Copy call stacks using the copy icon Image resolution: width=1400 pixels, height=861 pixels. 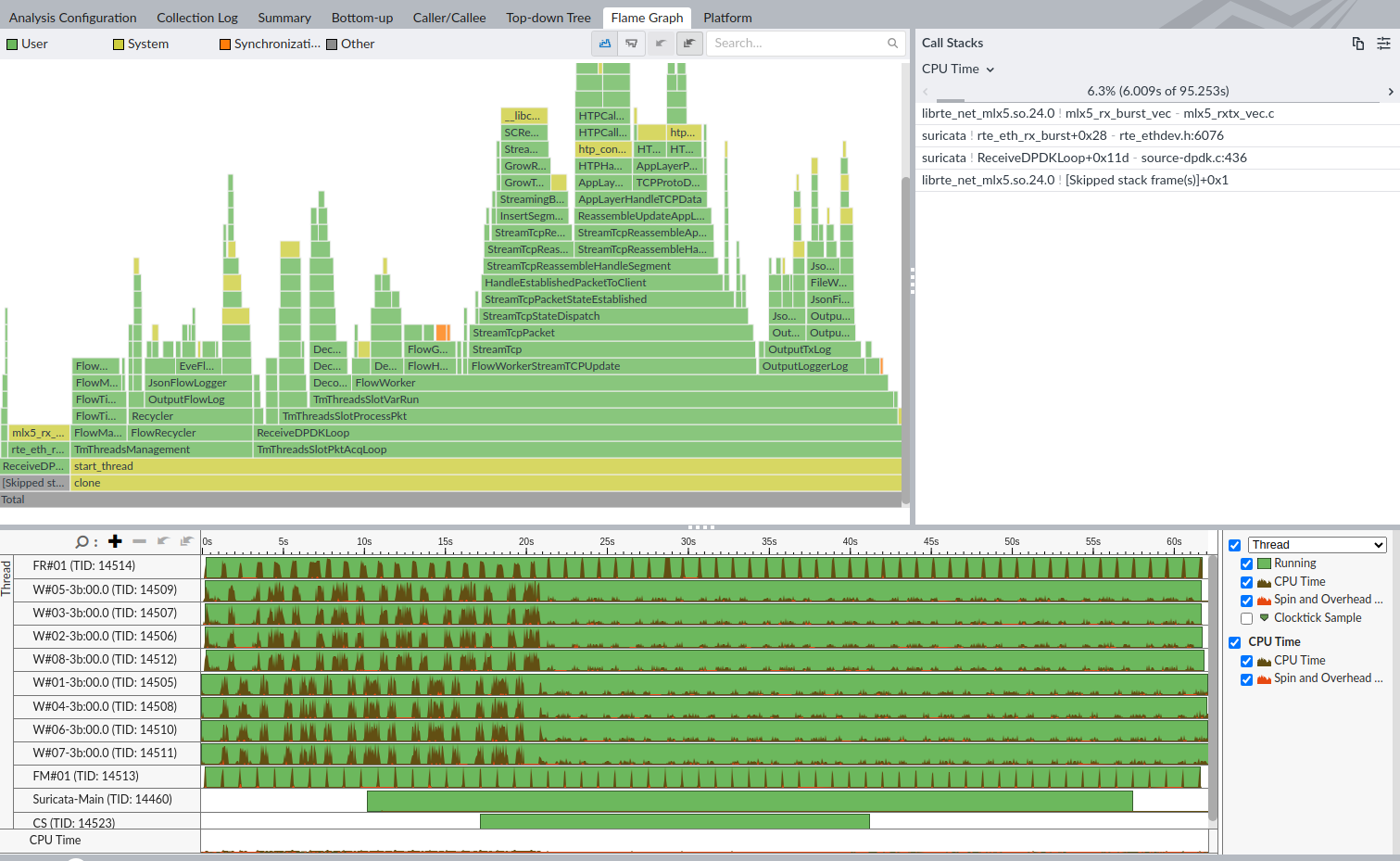point(1357,43)
